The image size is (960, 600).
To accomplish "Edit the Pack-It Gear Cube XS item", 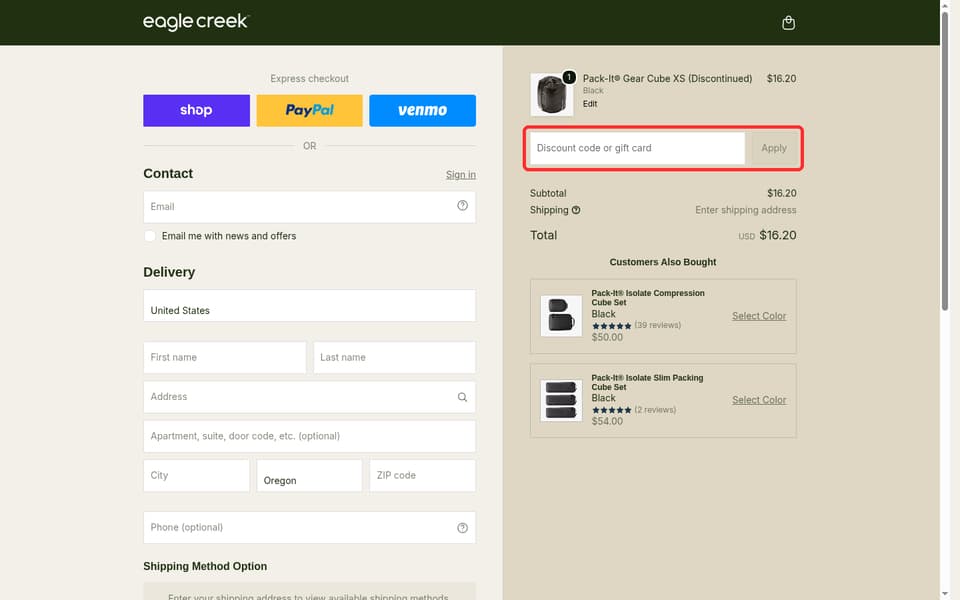I will pos(590,104).
